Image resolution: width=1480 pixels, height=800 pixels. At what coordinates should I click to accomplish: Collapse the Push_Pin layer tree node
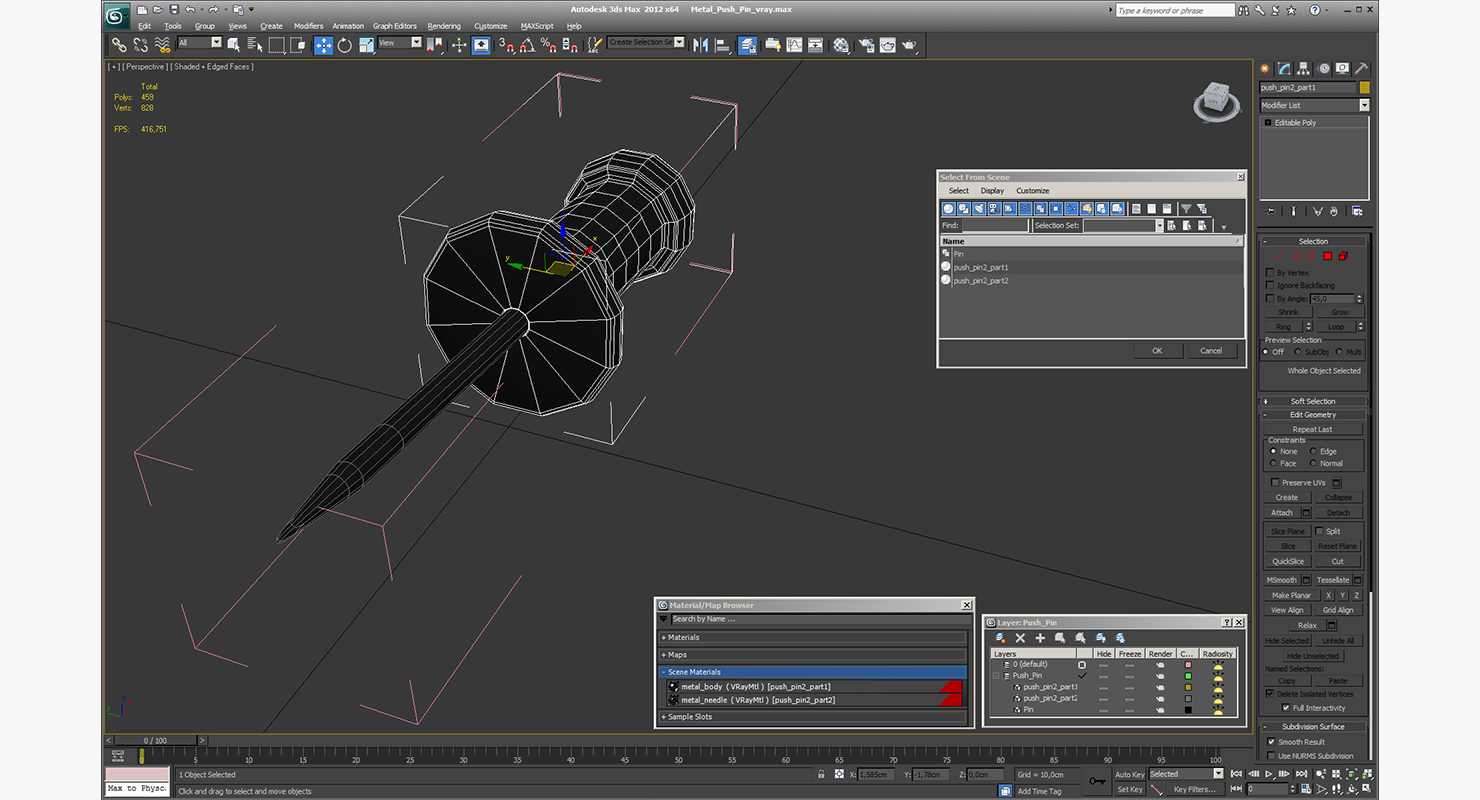point(996,676)
